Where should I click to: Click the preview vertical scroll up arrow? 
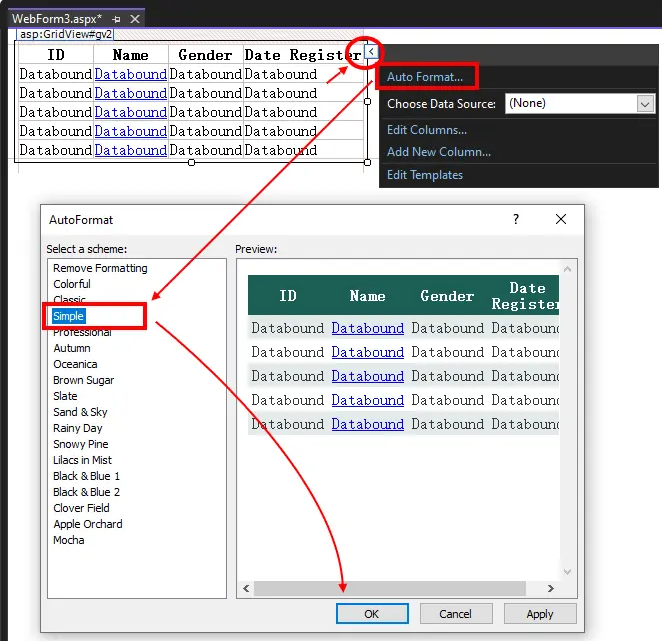(x=568, y=267)
